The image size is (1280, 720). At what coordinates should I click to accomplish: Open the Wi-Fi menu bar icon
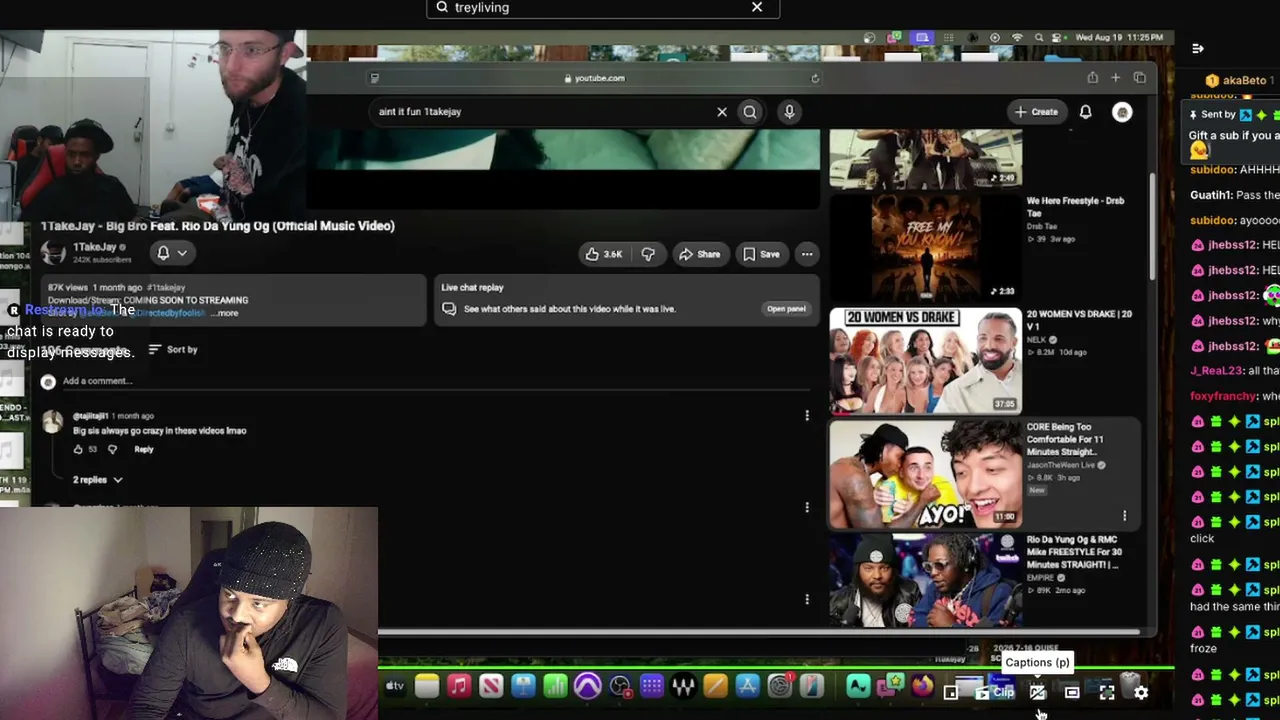1017,38
